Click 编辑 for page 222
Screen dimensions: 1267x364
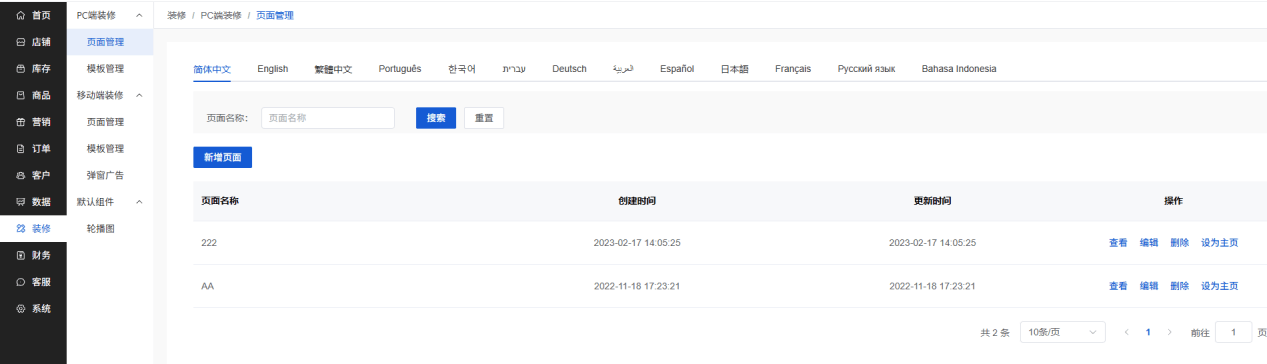click(x=1149, y=243)
